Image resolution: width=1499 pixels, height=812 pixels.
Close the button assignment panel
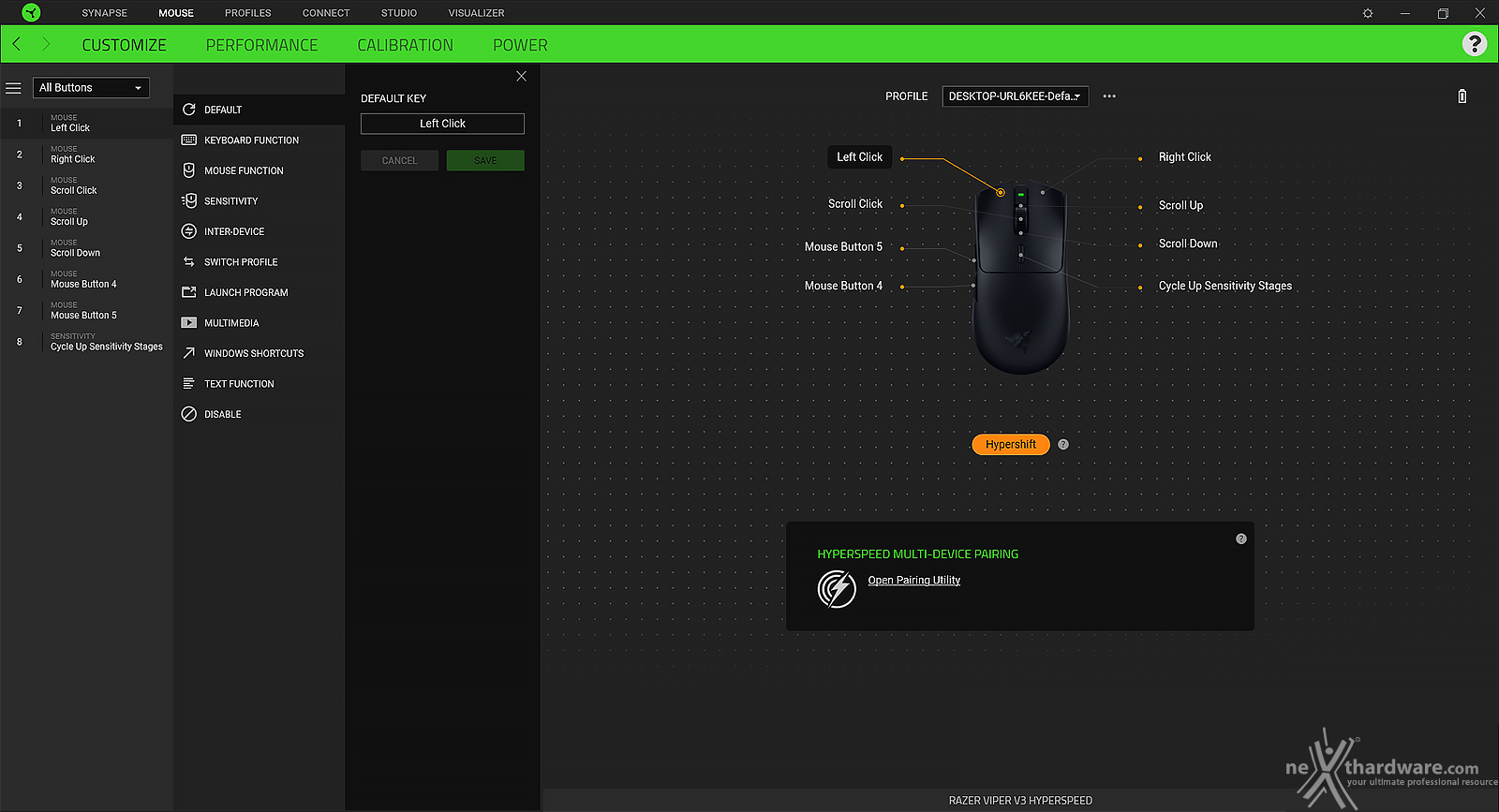point(522,77)
